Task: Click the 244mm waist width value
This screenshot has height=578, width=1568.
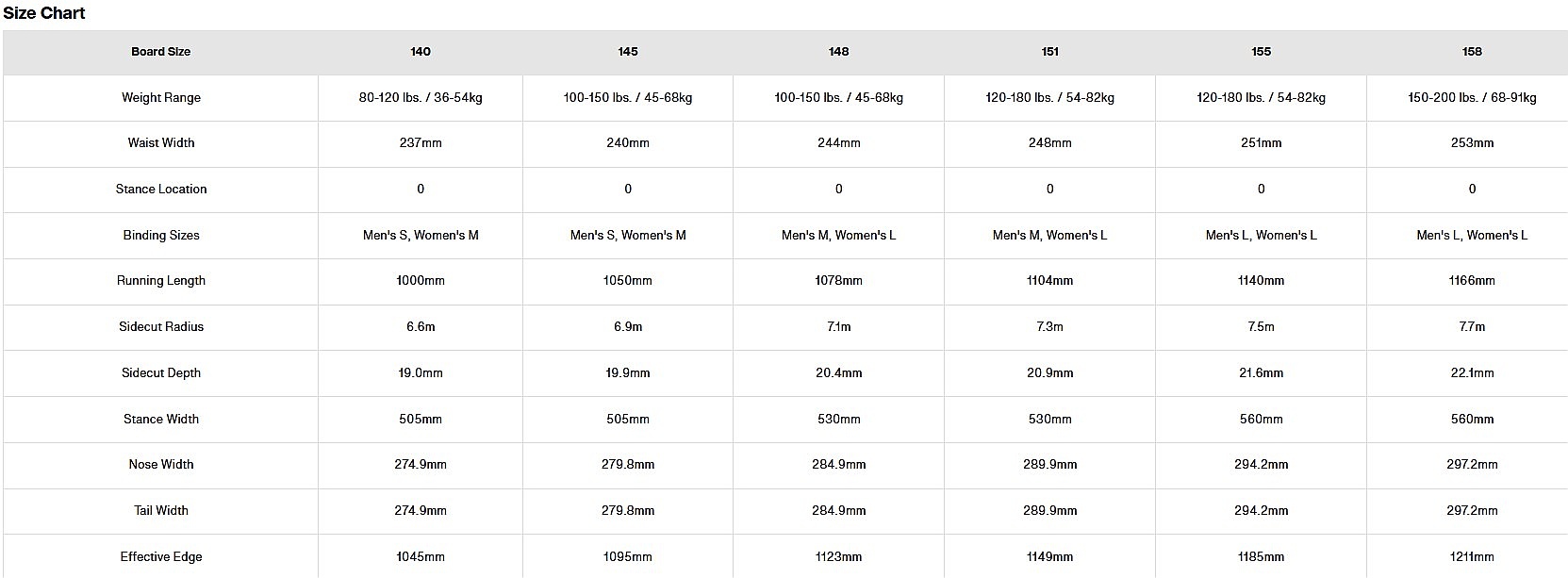Action: [838, 143]
